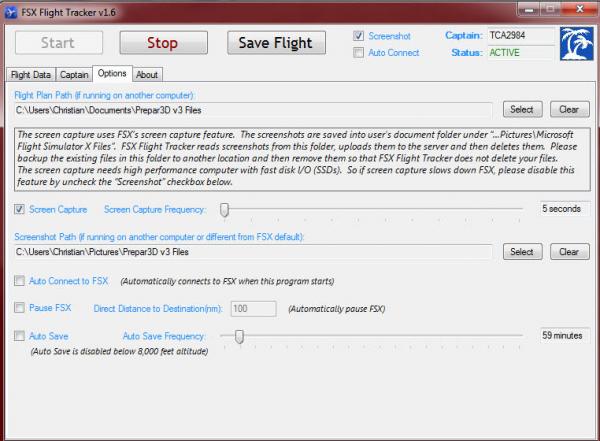Enable Auto Connect to FSX option
Viewport: 600px width, 441px height.
coord(20,281)
